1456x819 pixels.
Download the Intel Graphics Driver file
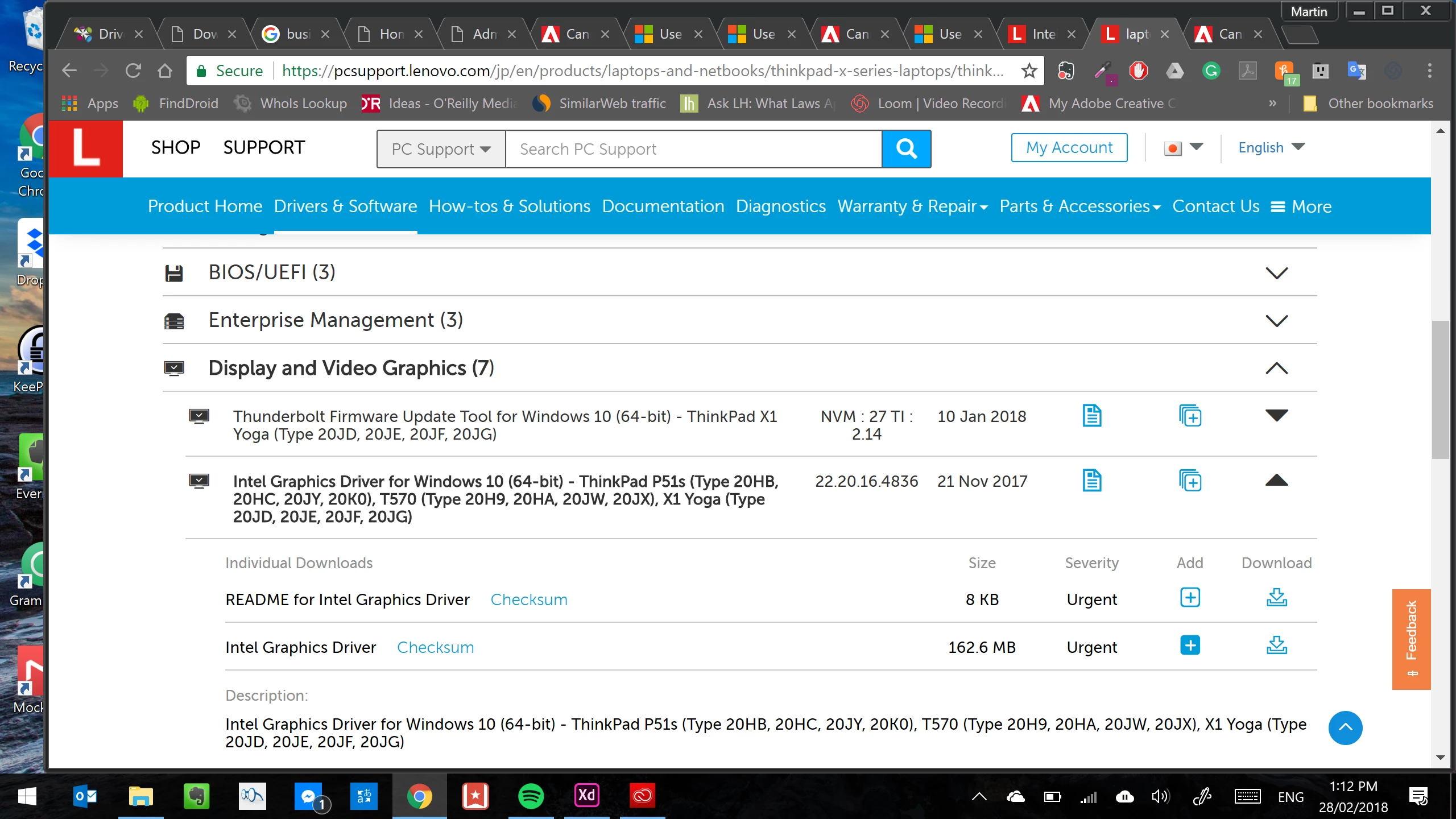(x=1276, y=646)
